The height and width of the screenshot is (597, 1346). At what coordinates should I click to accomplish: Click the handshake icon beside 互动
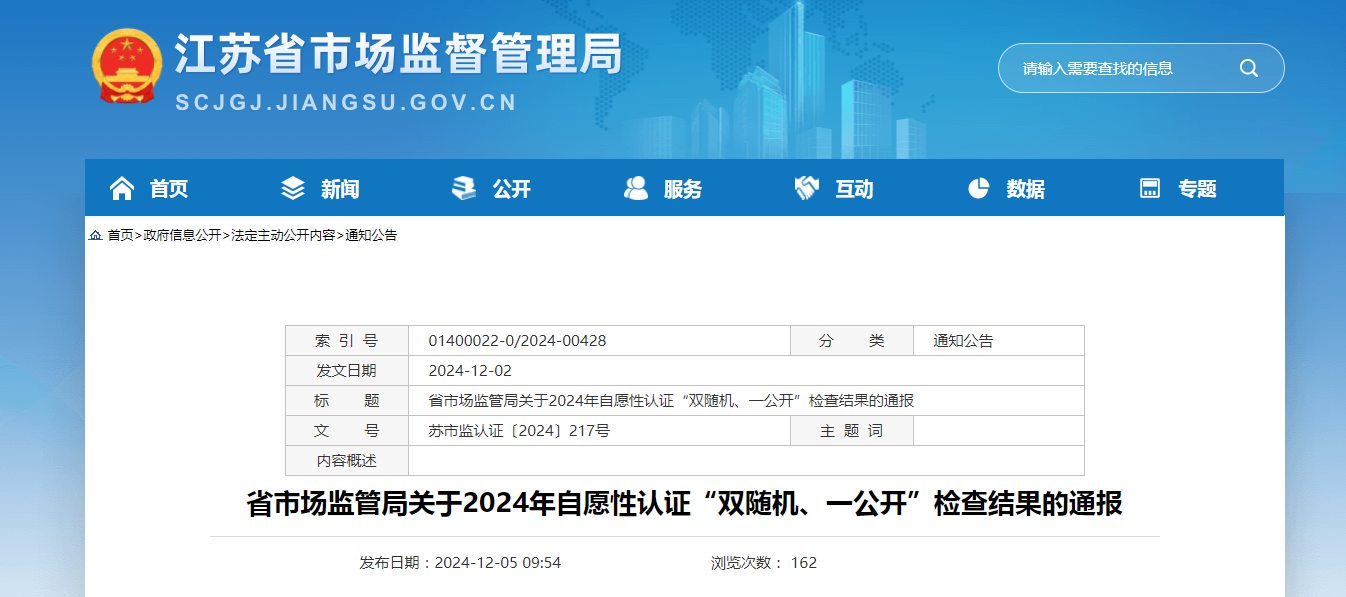(x=807, y=188)
